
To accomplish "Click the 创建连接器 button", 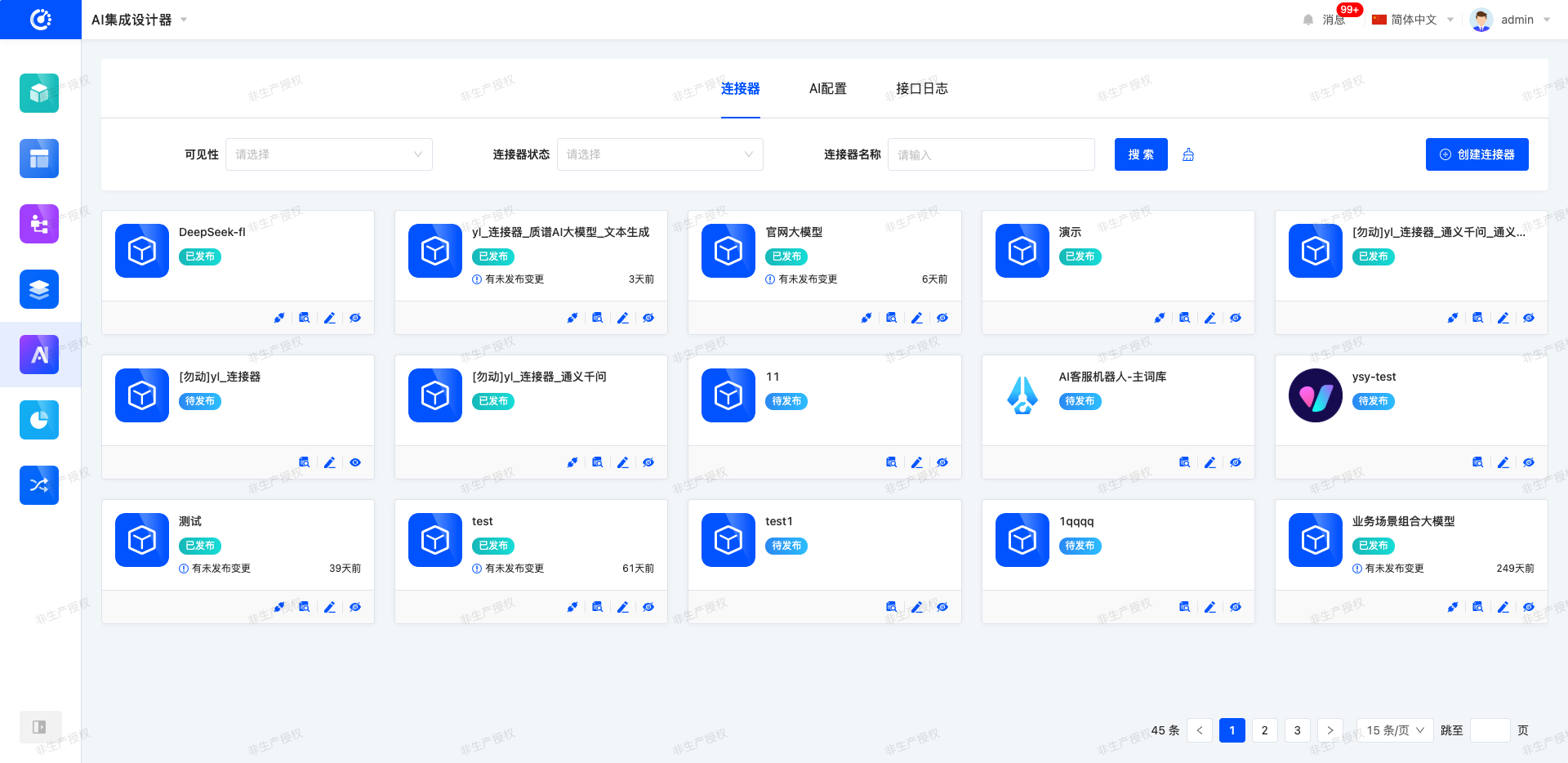I will click(x=1477, y=154).
